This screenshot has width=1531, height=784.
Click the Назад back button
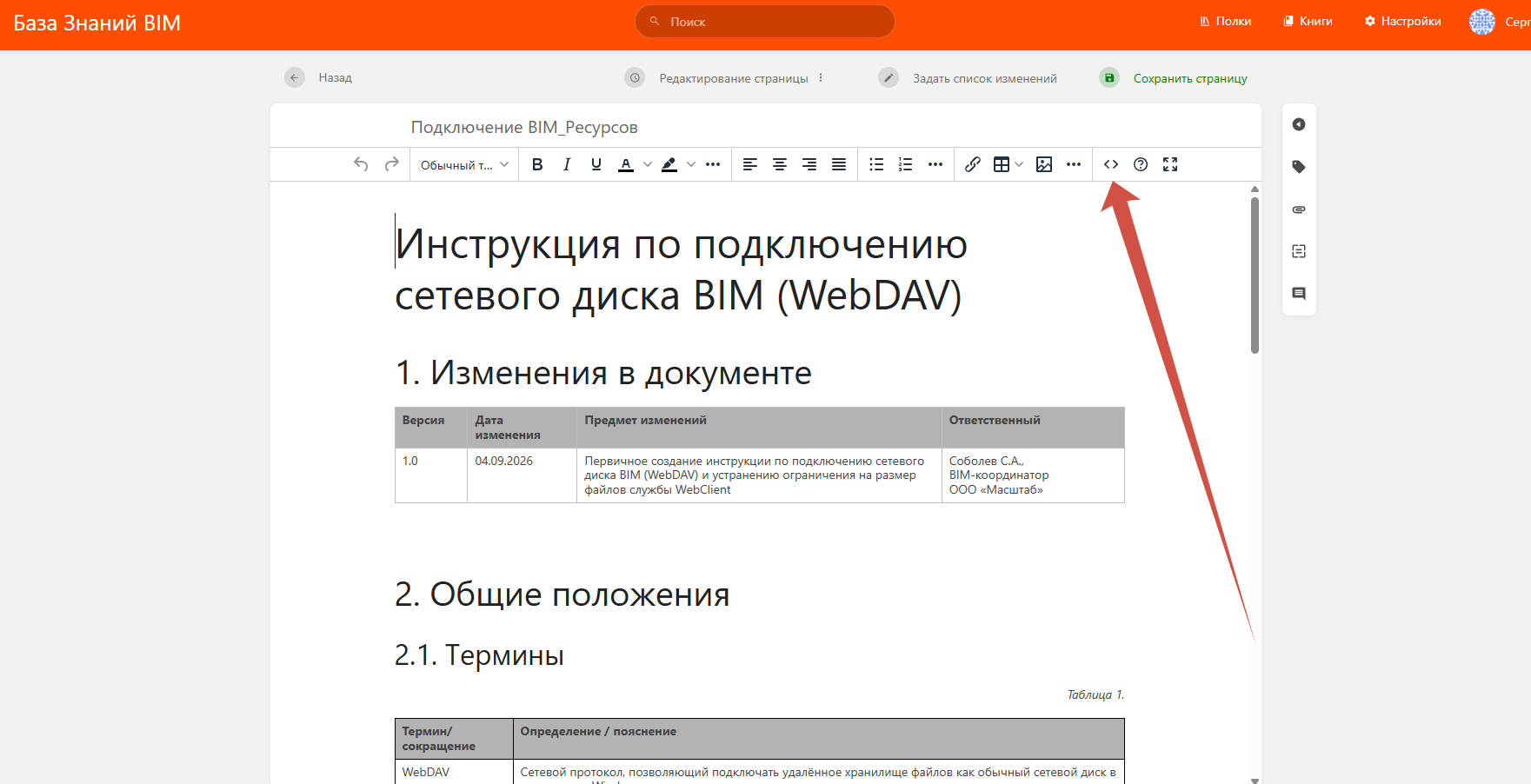tap(318, 77)
